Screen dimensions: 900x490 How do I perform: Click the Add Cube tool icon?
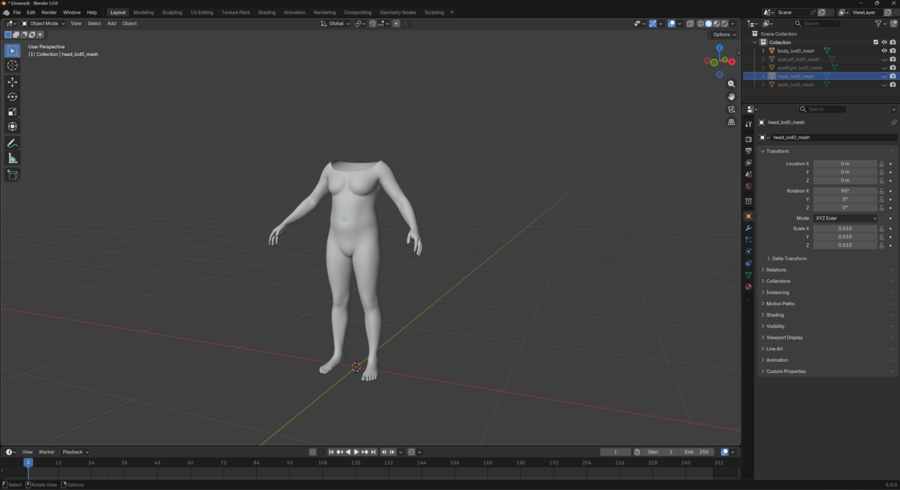point(12,175)
